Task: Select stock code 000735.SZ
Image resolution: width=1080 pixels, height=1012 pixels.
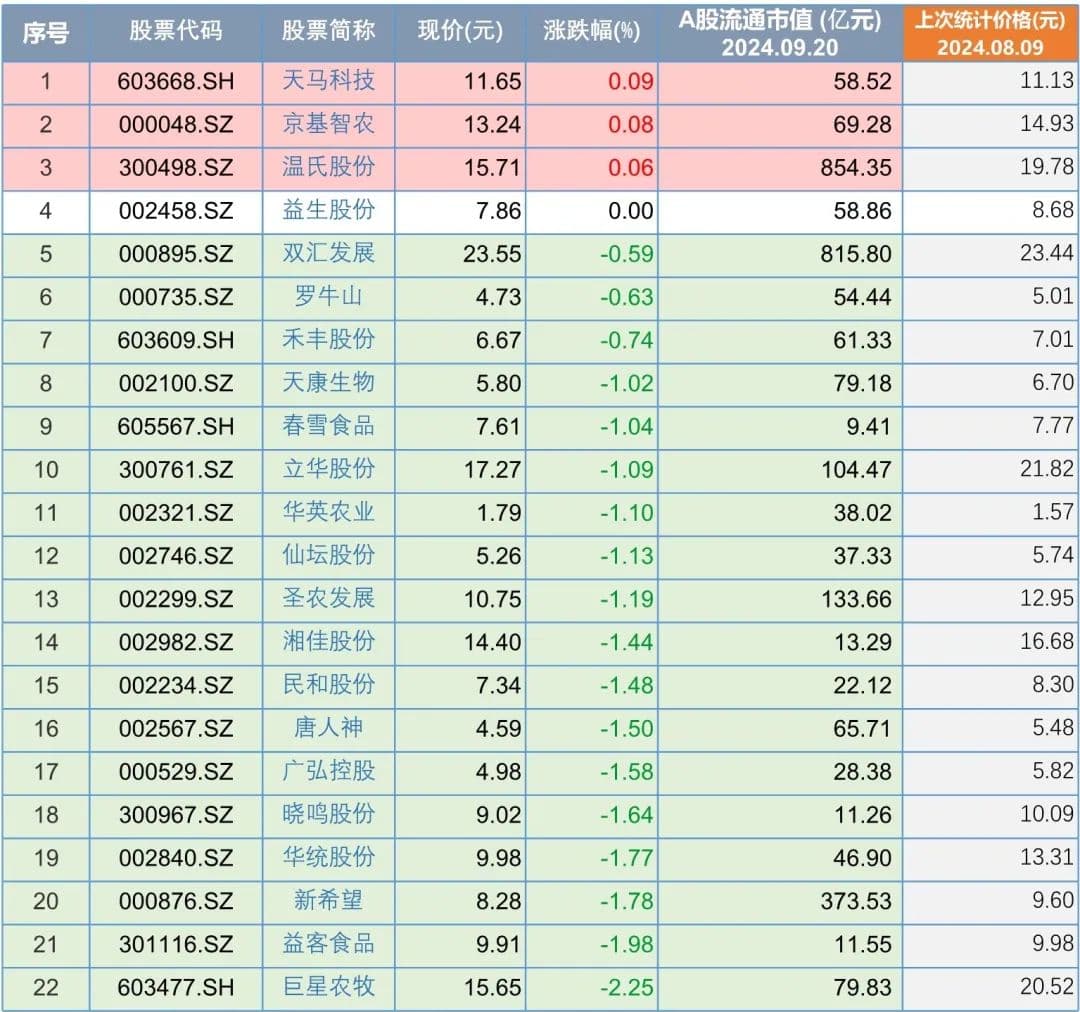Action: [x=176, y=298]
